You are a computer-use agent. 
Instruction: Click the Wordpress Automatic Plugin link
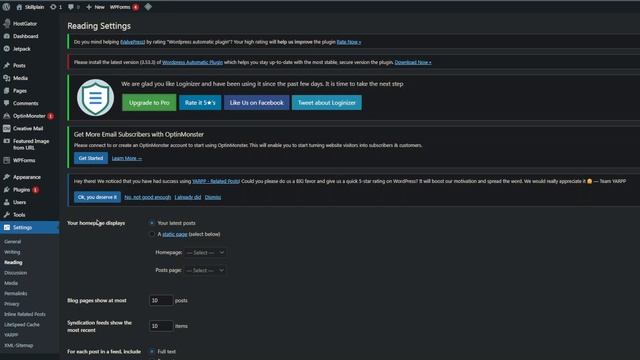click(192, 62)
